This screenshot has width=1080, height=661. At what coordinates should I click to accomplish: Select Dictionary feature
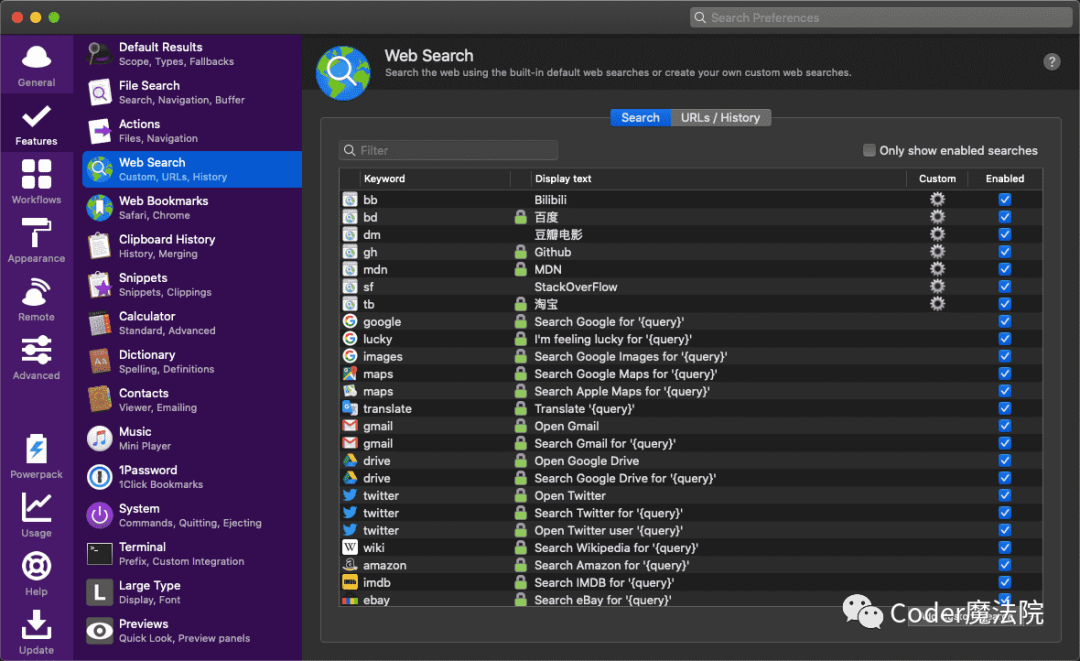click(x=192, y=361)
